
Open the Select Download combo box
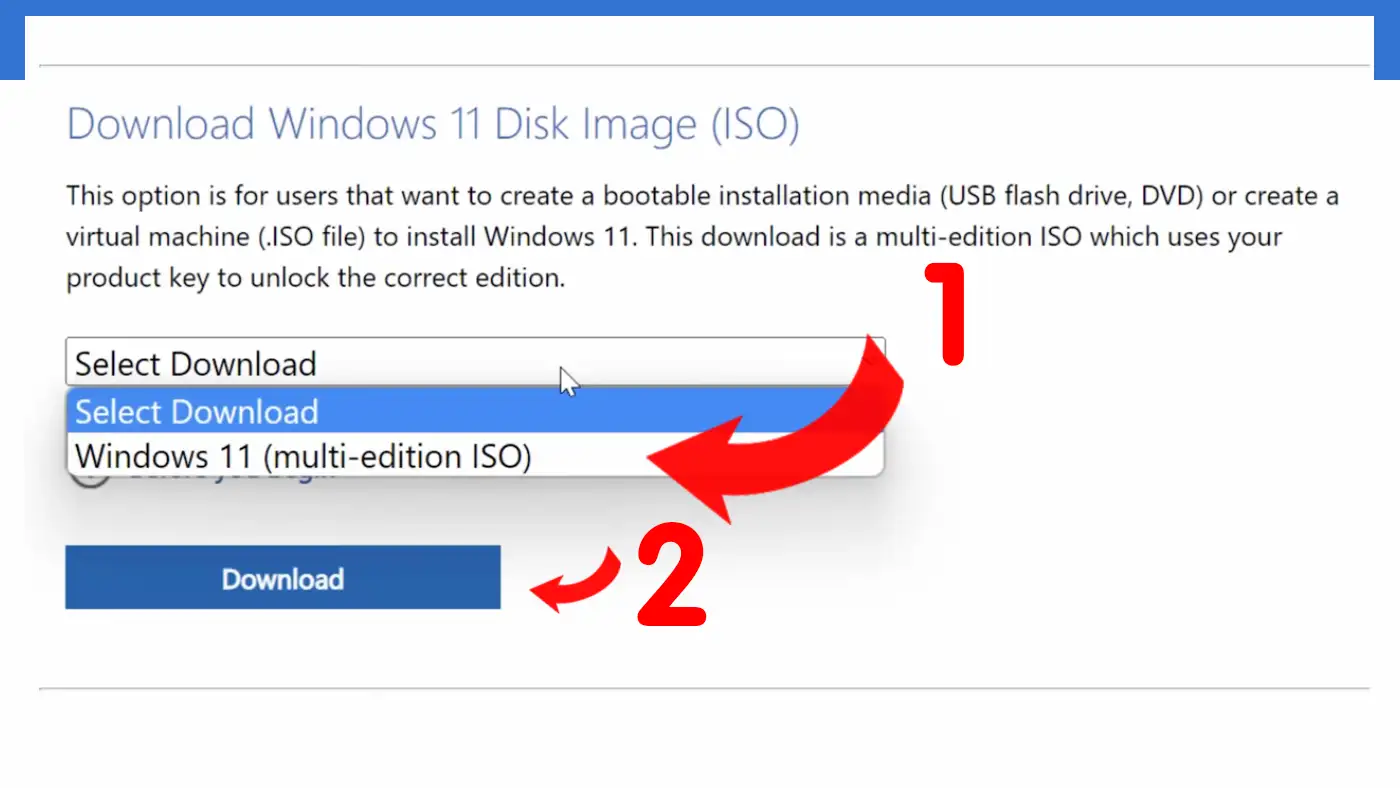point(475,362)
